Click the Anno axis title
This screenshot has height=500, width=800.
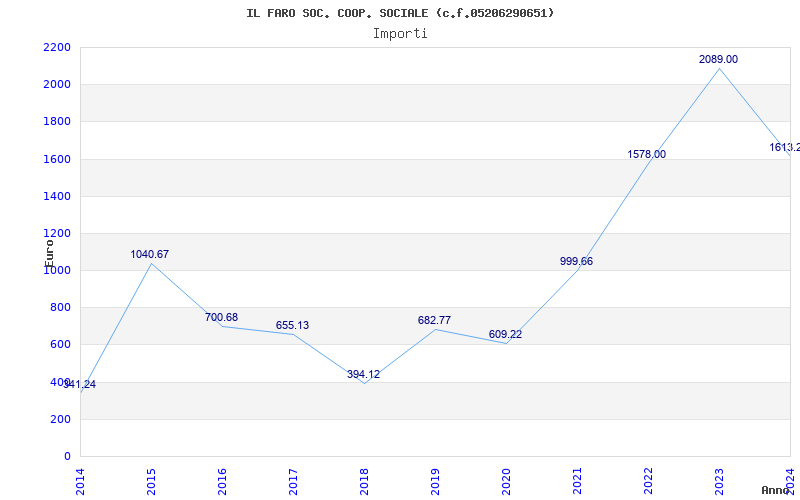point(776,490)
